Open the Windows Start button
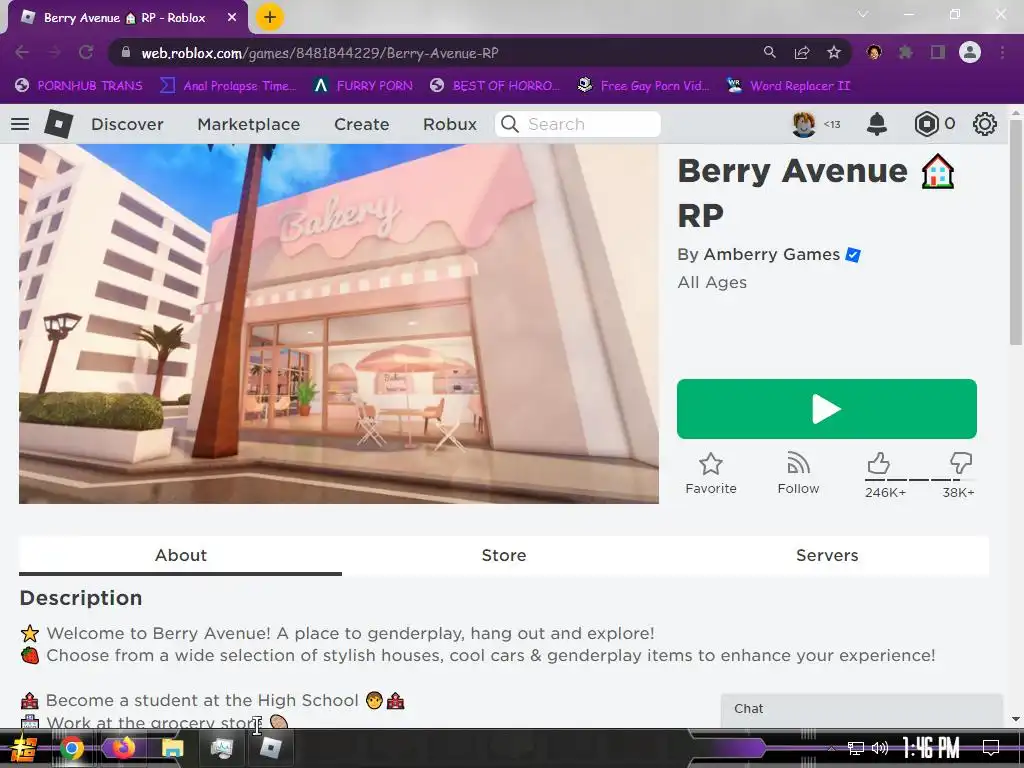This screenshot has width=1024, height=768. (24, 748)
